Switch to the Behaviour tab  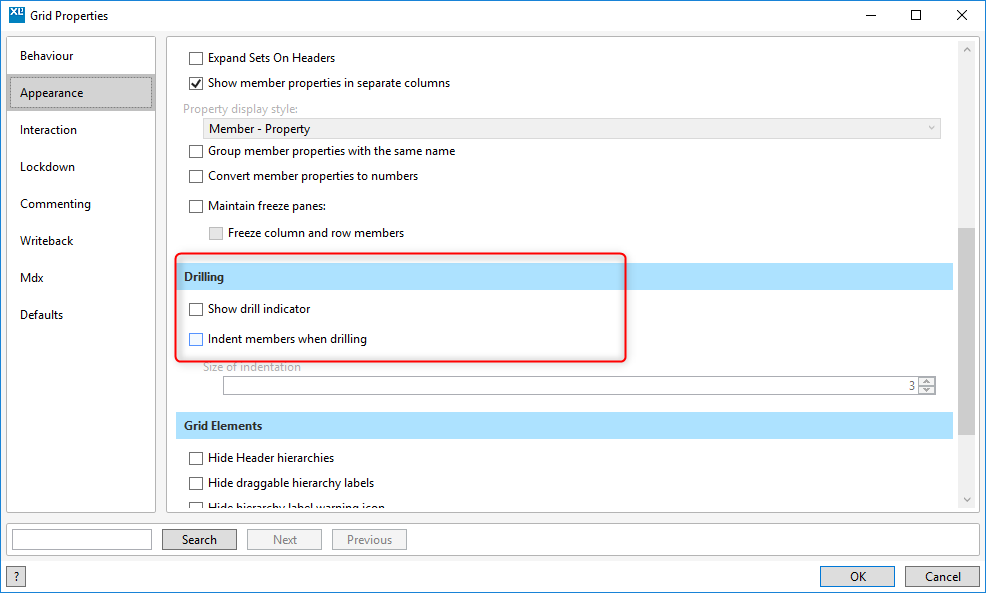[47, 56]
